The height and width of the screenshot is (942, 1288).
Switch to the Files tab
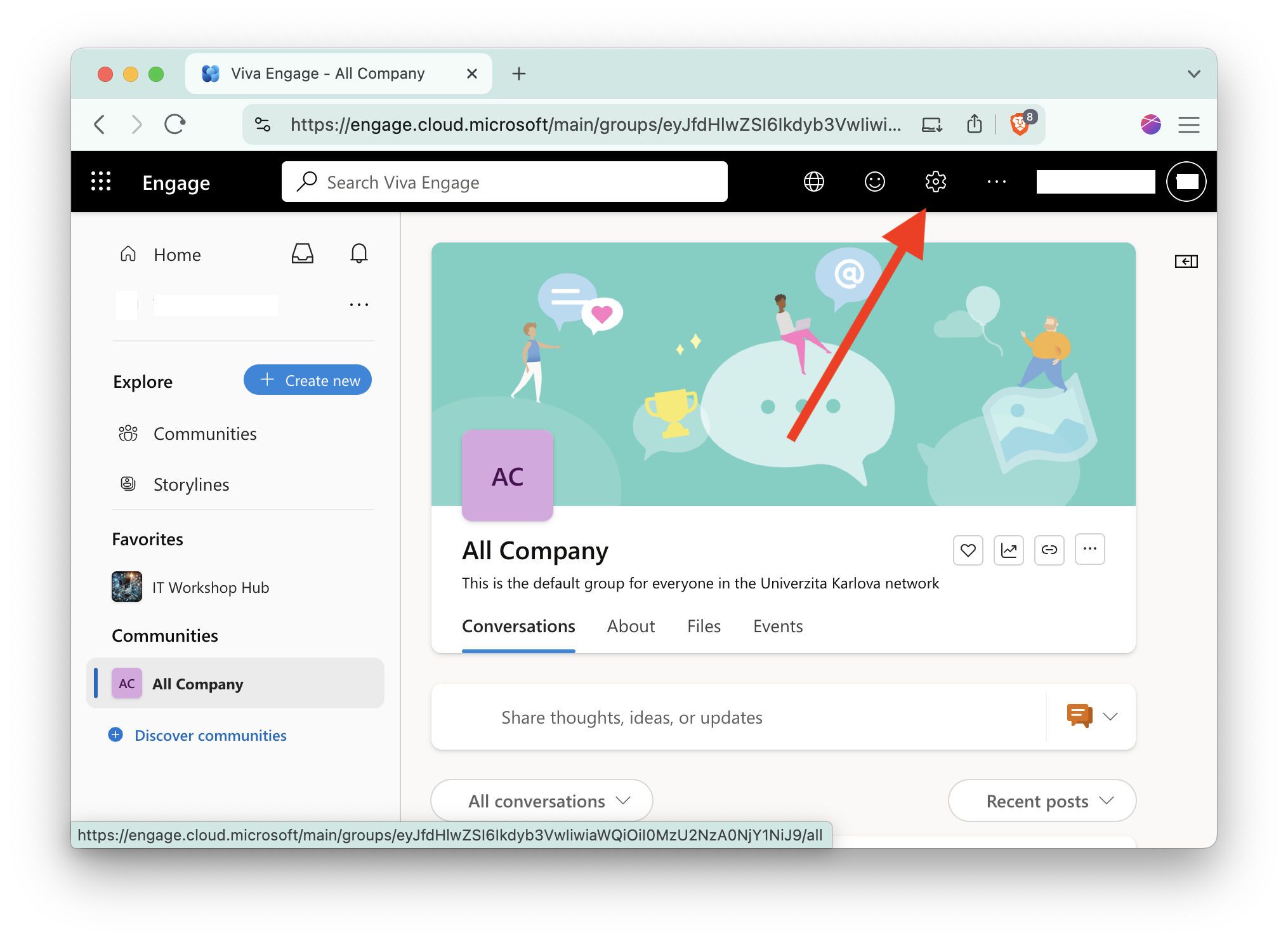coord(704,627)
